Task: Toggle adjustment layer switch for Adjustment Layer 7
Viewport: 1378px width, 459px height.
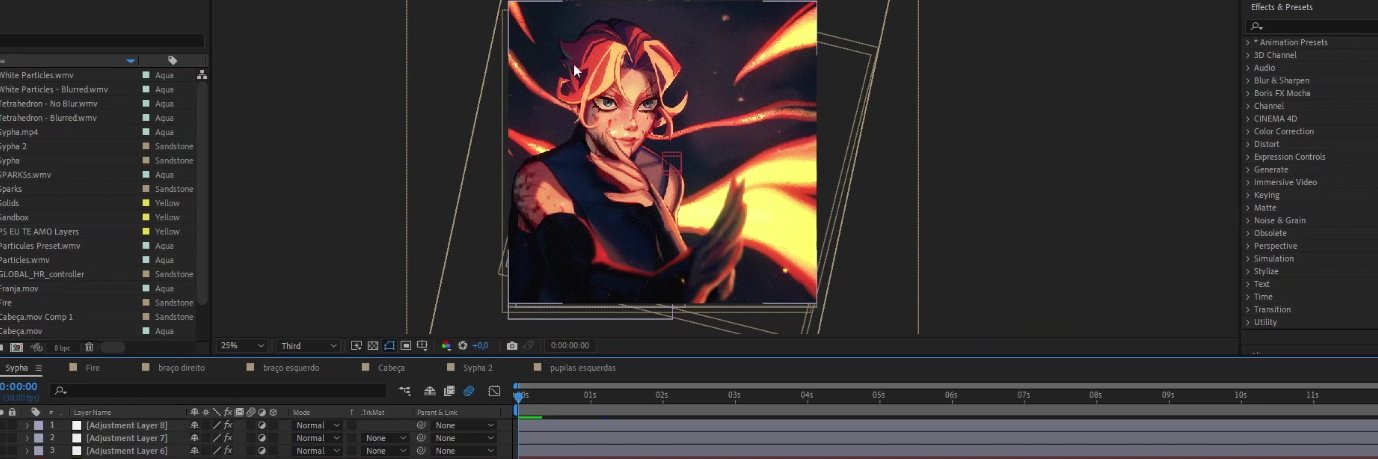Action: (x=262, y=438)
